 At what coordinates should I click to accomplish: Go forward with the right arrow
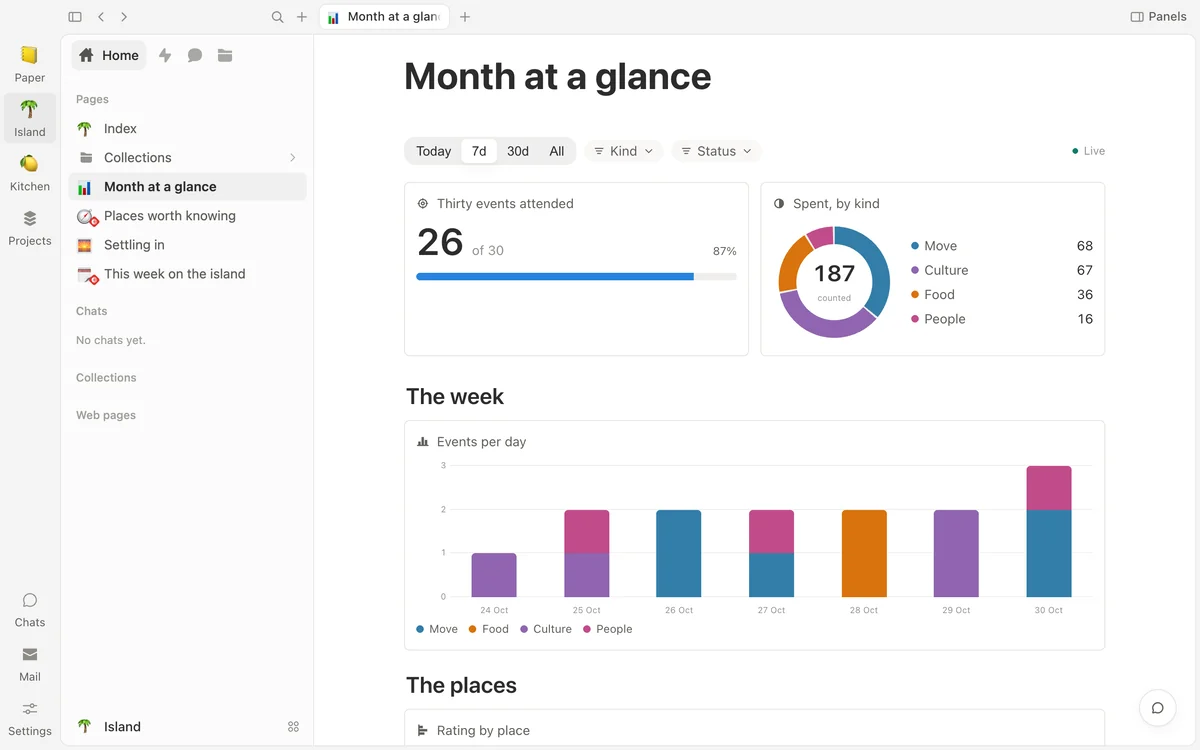point(124,17)
